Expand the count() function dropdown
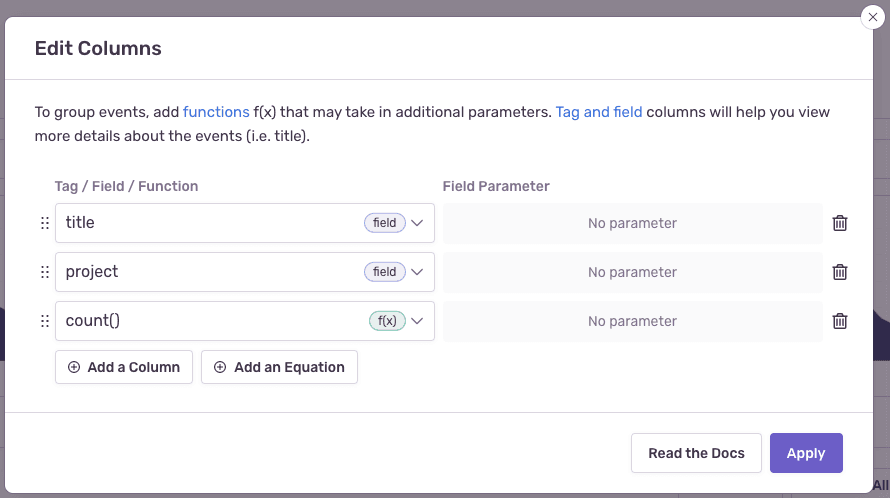The width and height of the screenshot is (890, 498). [418, 321]
